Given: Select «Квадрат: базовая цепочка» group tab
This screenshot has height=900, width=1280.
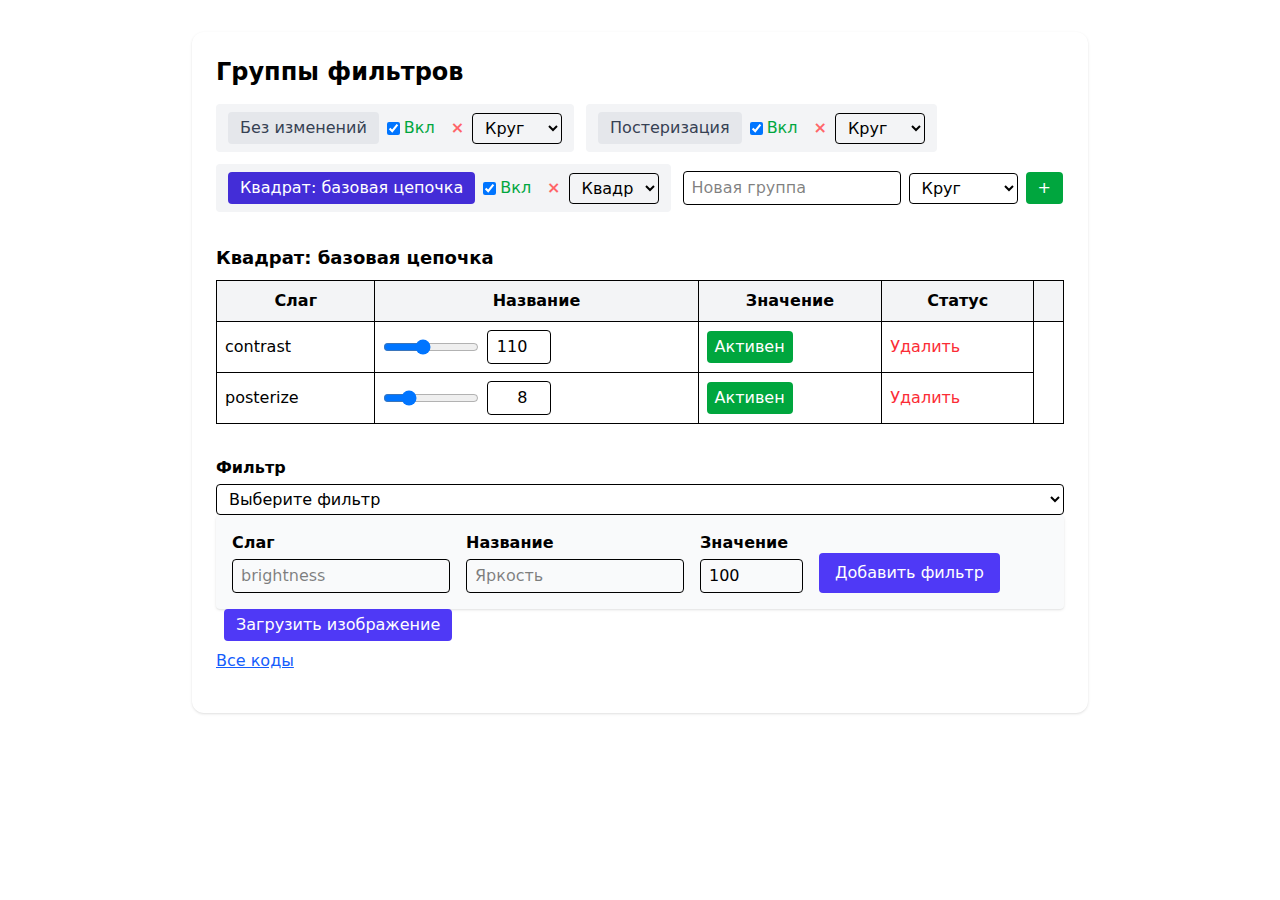Looking at the screenshot, I should [351, 188].
